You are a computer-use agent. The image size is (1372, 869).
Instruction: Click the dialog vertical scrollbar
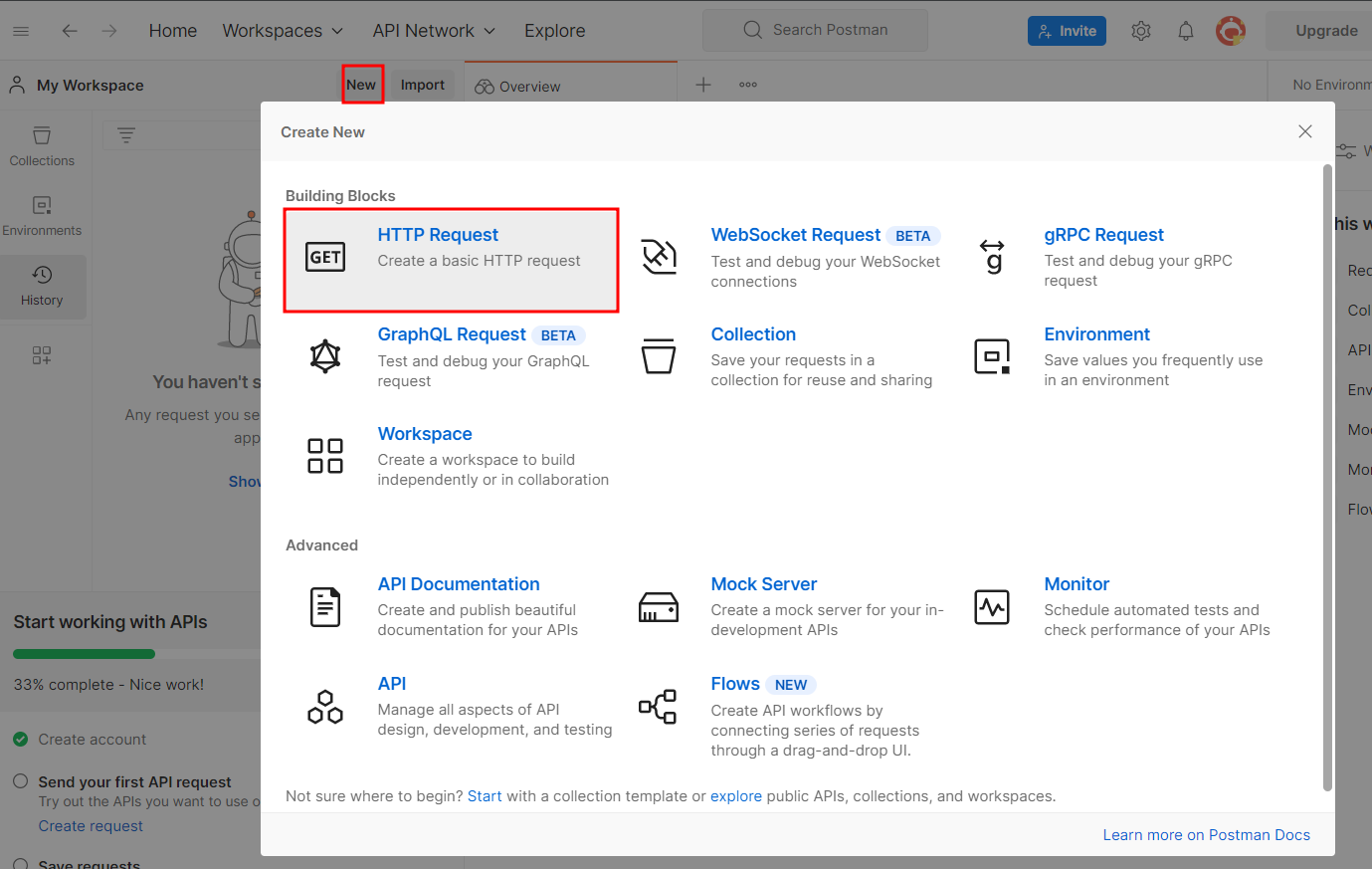1327,478
